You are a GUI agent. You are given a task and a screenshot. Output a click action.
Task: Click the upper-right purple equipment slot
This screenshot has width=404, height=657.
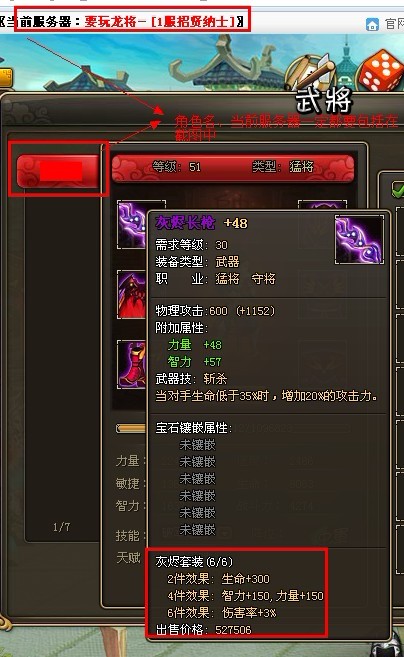pos(322,205)
